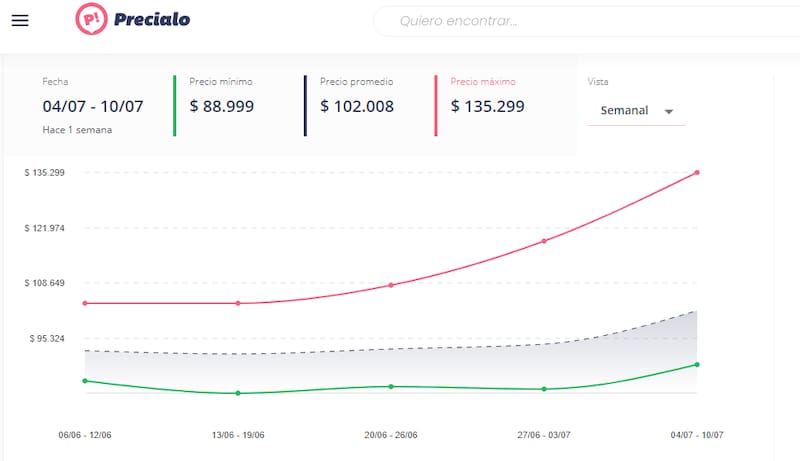This screenshot has width=800, height=461.
Task: Click the max price point for 04/07 - 10/07
Action: click(x=697, y=172)
